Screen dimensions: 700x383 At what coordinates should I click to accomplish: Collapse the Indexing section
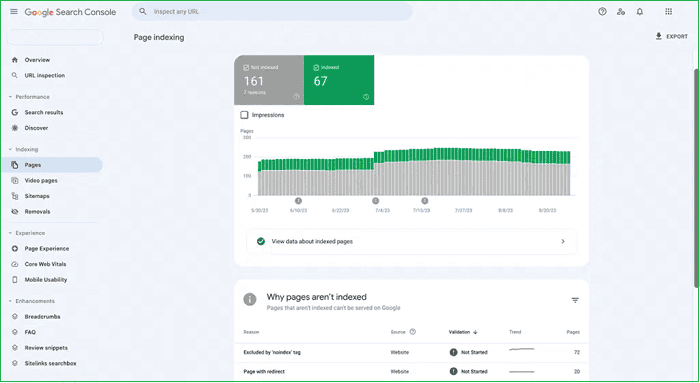tap(10, 150)
